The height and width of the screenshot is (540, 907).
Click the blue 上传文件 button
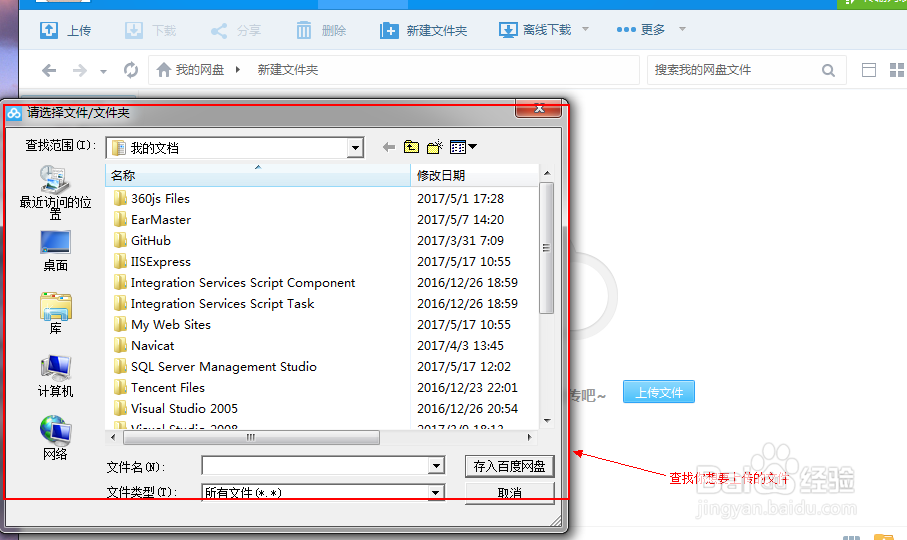point(659,392)
